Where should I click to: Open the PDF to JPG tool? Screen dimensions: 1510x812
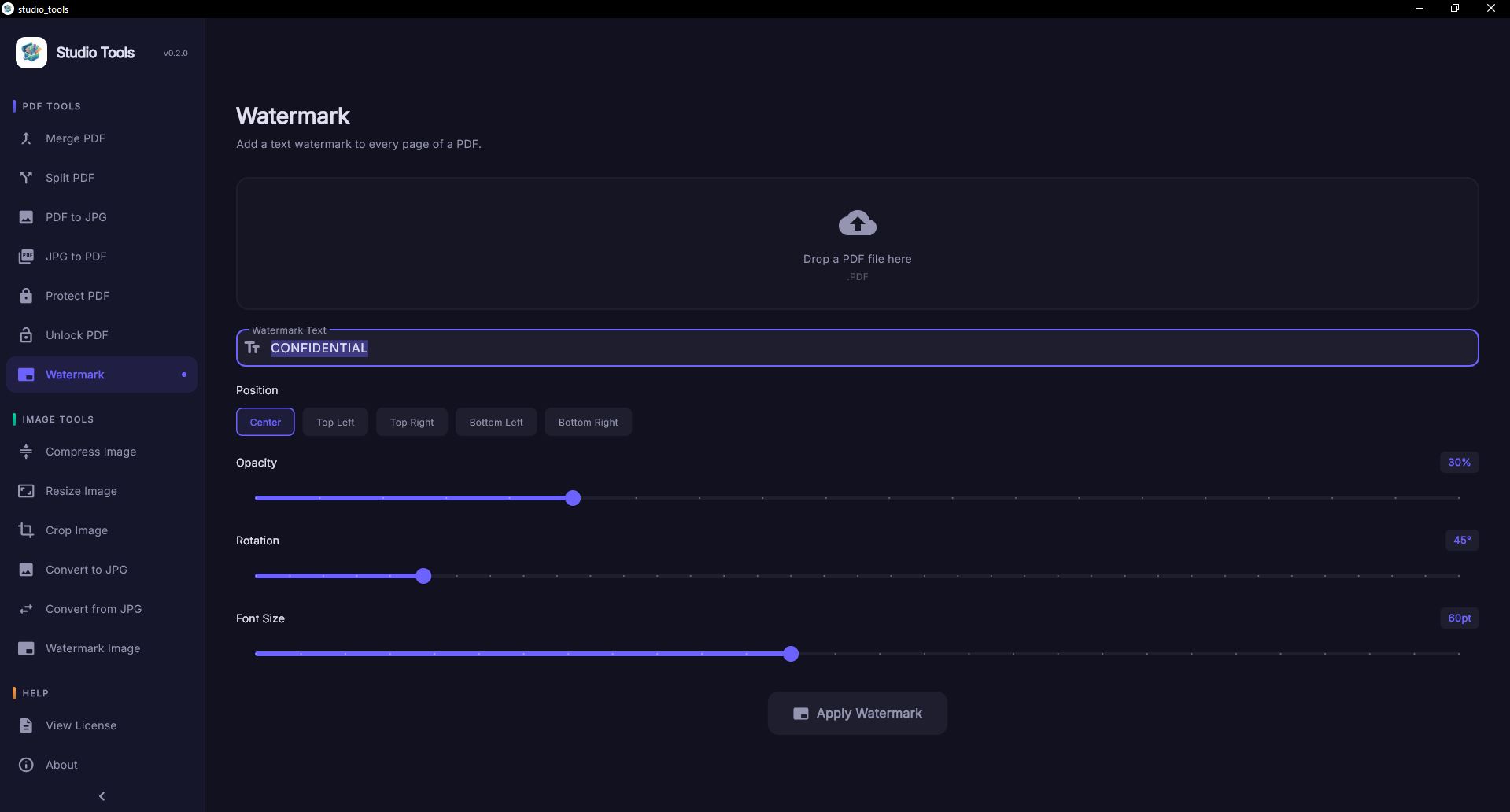pos(76,217)
